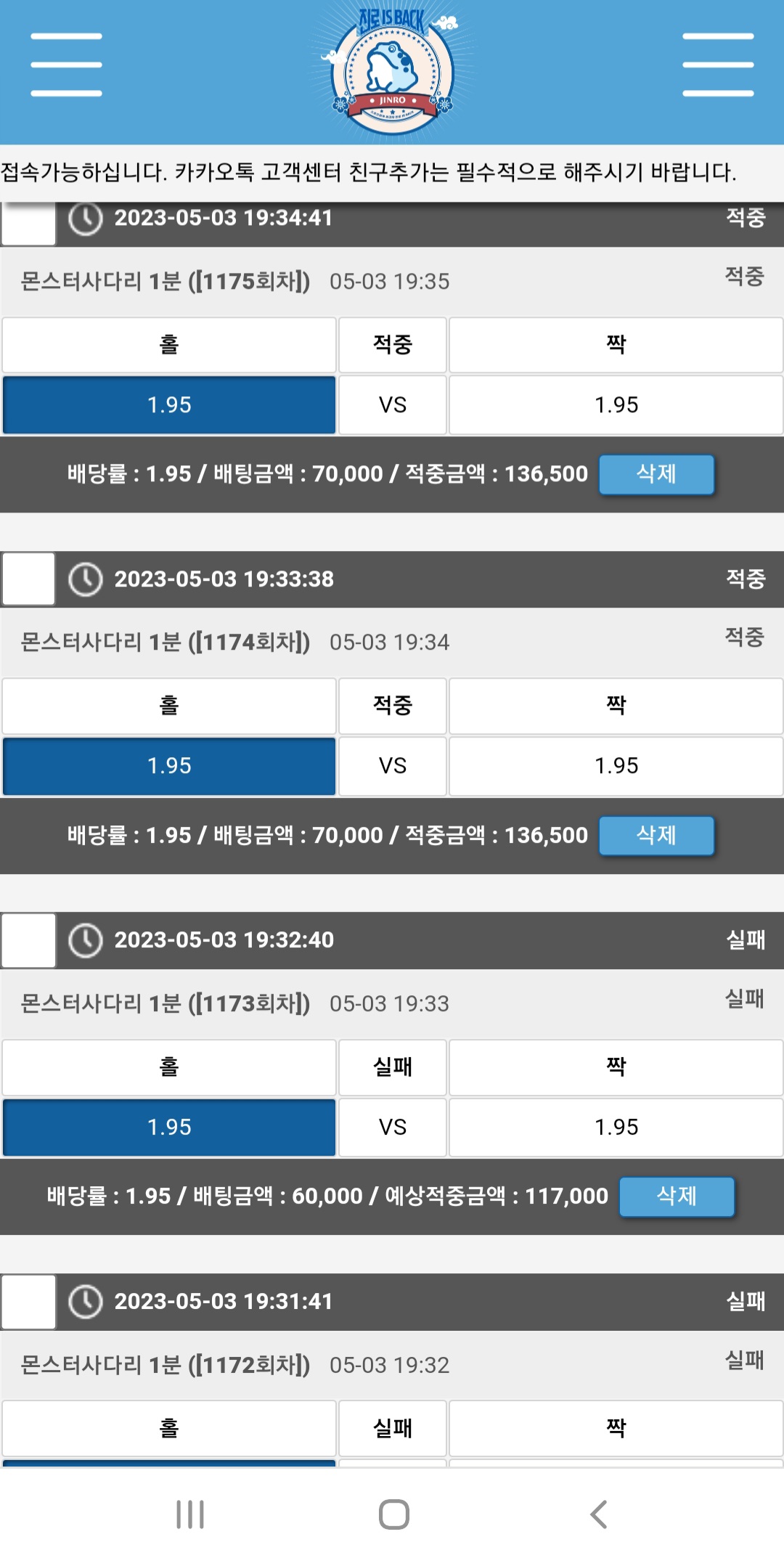Delete the 1175회차 bet record

point(656,474)
